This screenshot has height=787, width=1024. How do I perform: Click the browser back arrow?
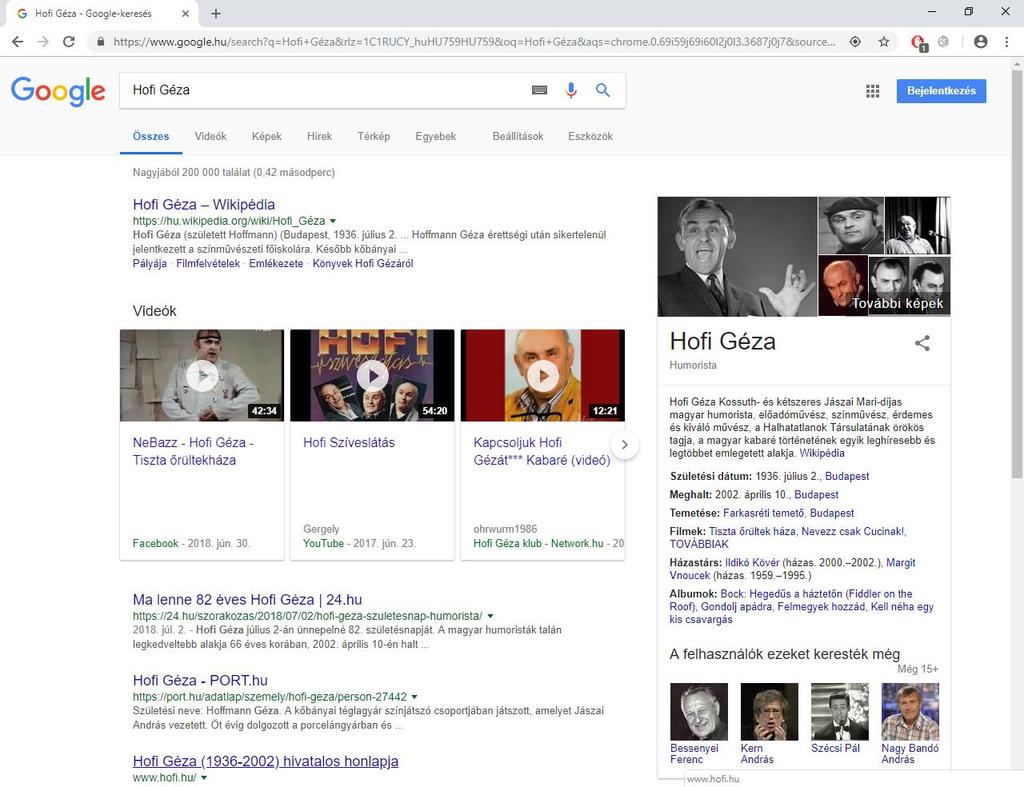coord(18,42)
